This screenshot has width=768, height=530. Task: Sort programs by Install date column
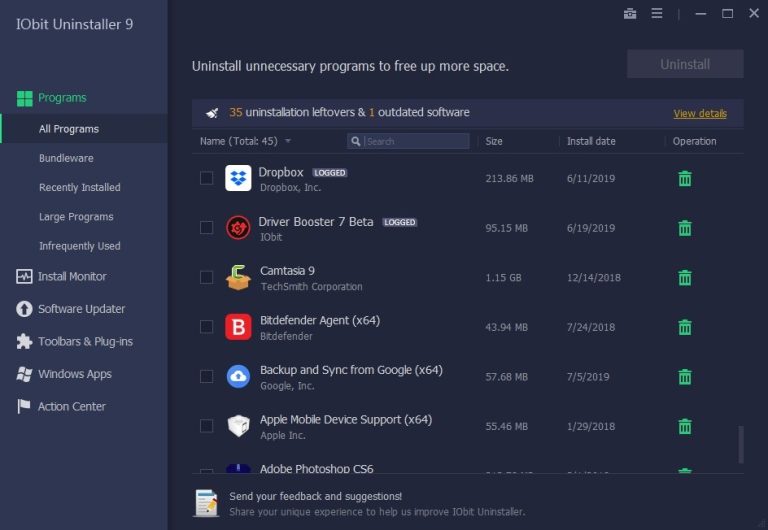point(591,142)
